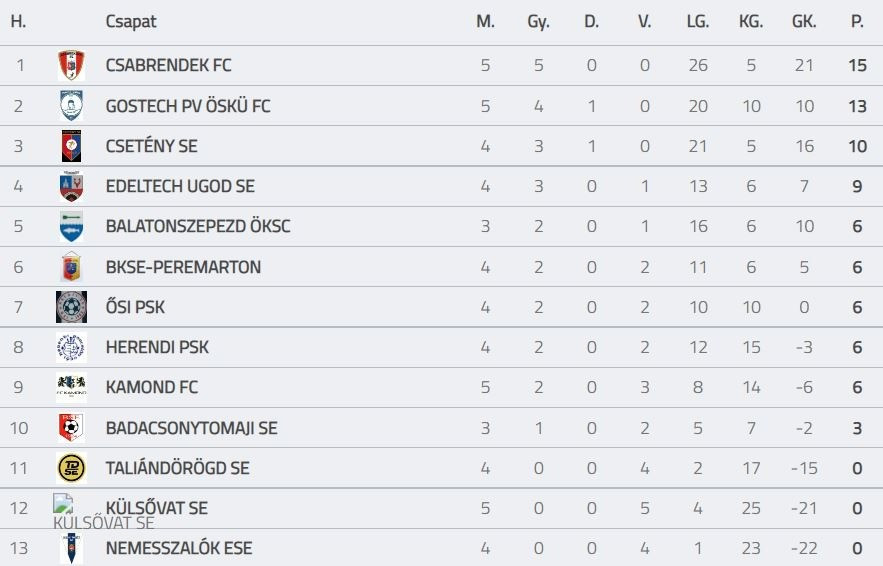Click the Nemesszalók ESE team crest
The height and width of the screenshot is (566, 883).
[71, 548]
